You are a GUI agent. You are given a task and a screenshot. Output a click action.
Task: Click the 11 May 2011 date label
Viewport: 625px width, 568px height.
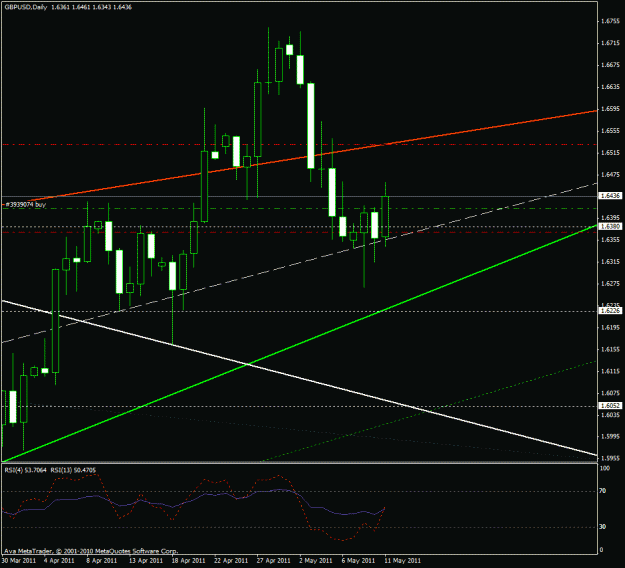(402, 561)
